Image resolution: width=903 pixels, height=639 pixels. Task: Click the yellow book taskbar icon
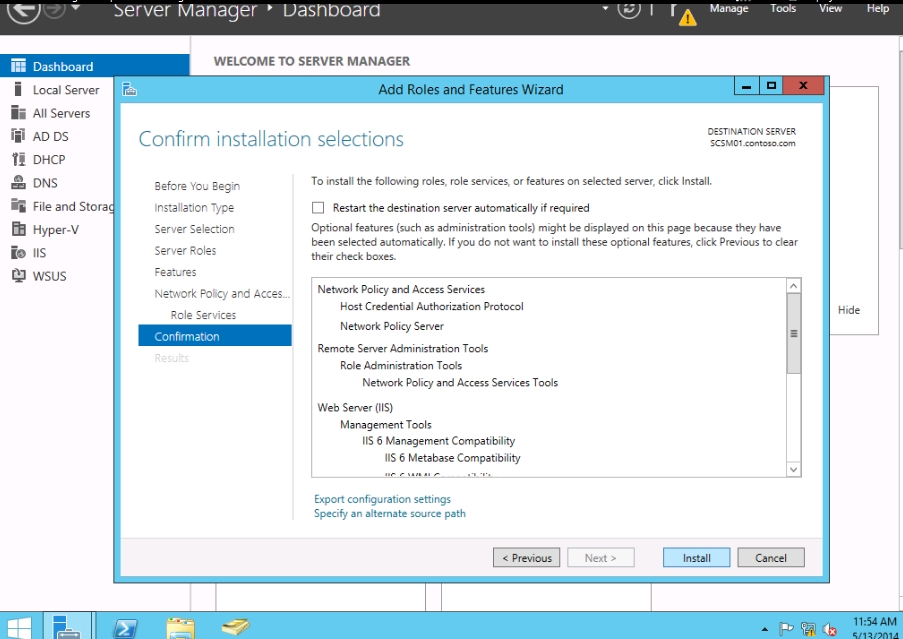pos(236,626)
